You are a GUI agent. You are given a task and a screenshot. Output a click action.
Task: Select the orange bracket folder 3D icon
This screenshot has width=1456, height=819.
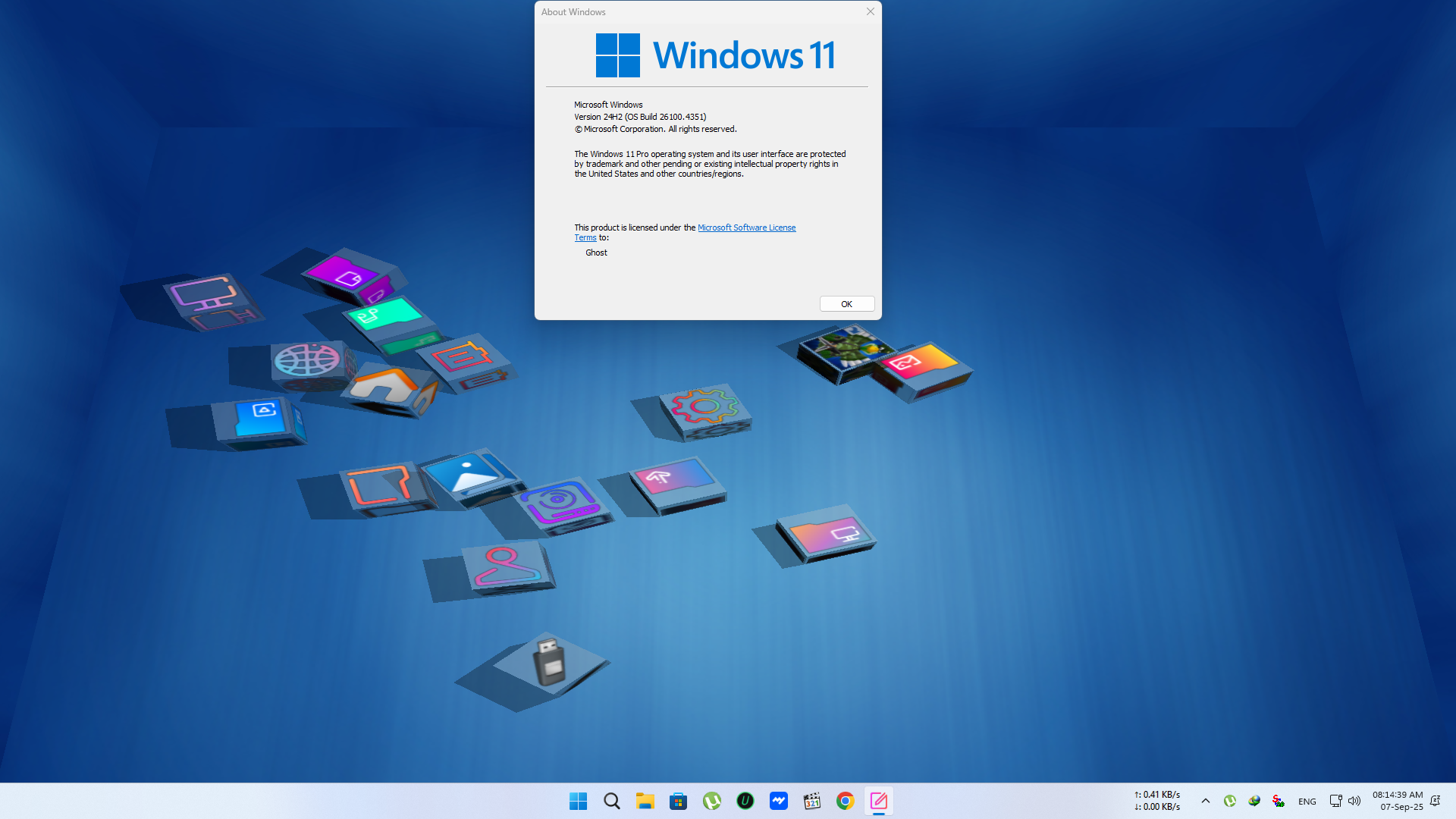(387, 489)
